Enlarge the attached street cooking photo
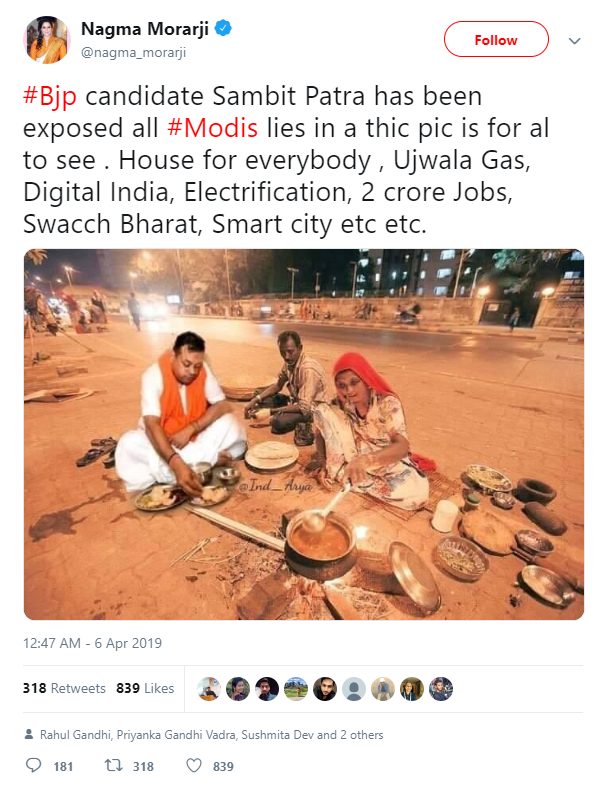Viewport: 611px width, 788px height. tap(303, 434)
